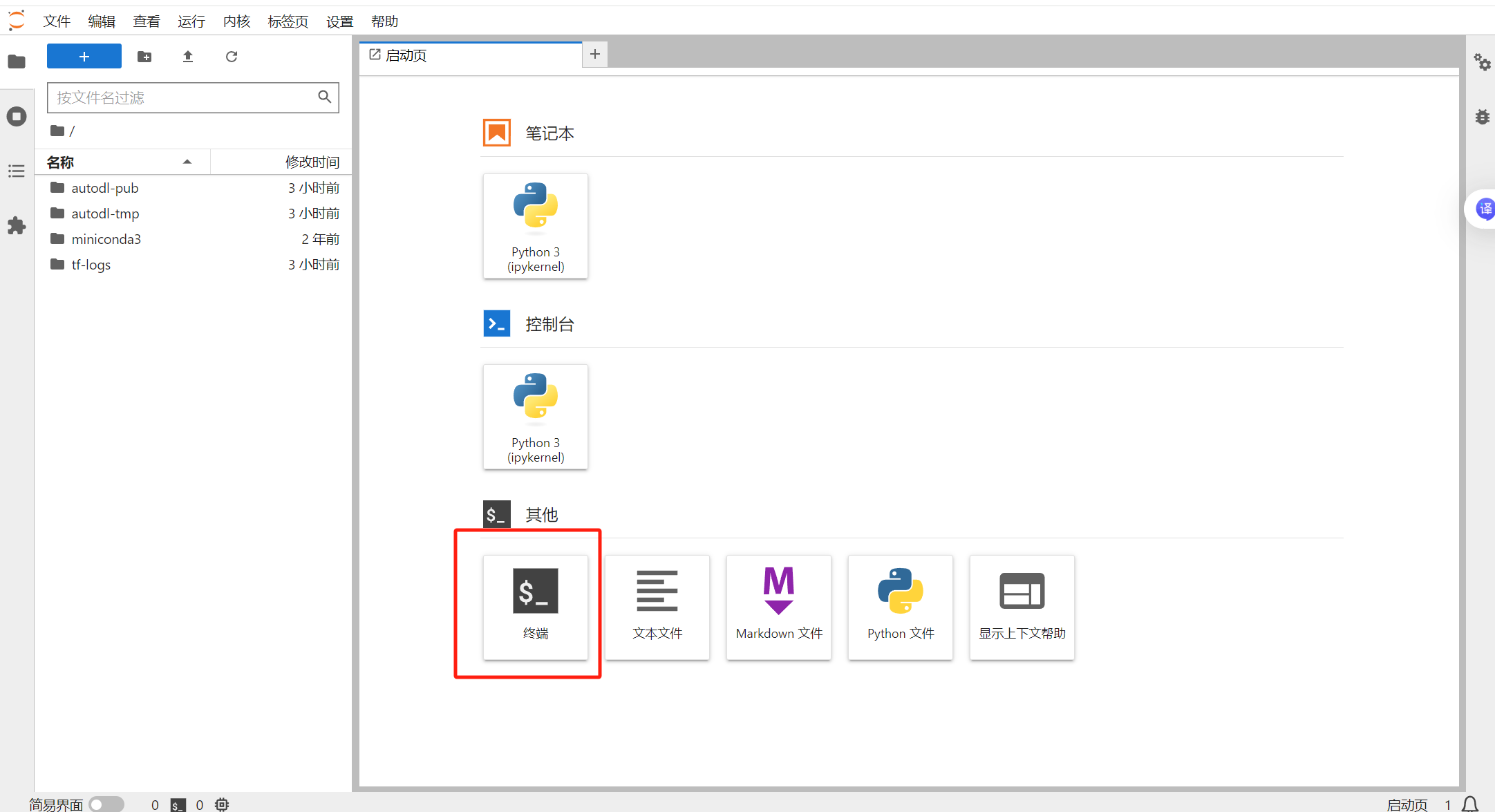Click the upload files icon

coord(187,57)
